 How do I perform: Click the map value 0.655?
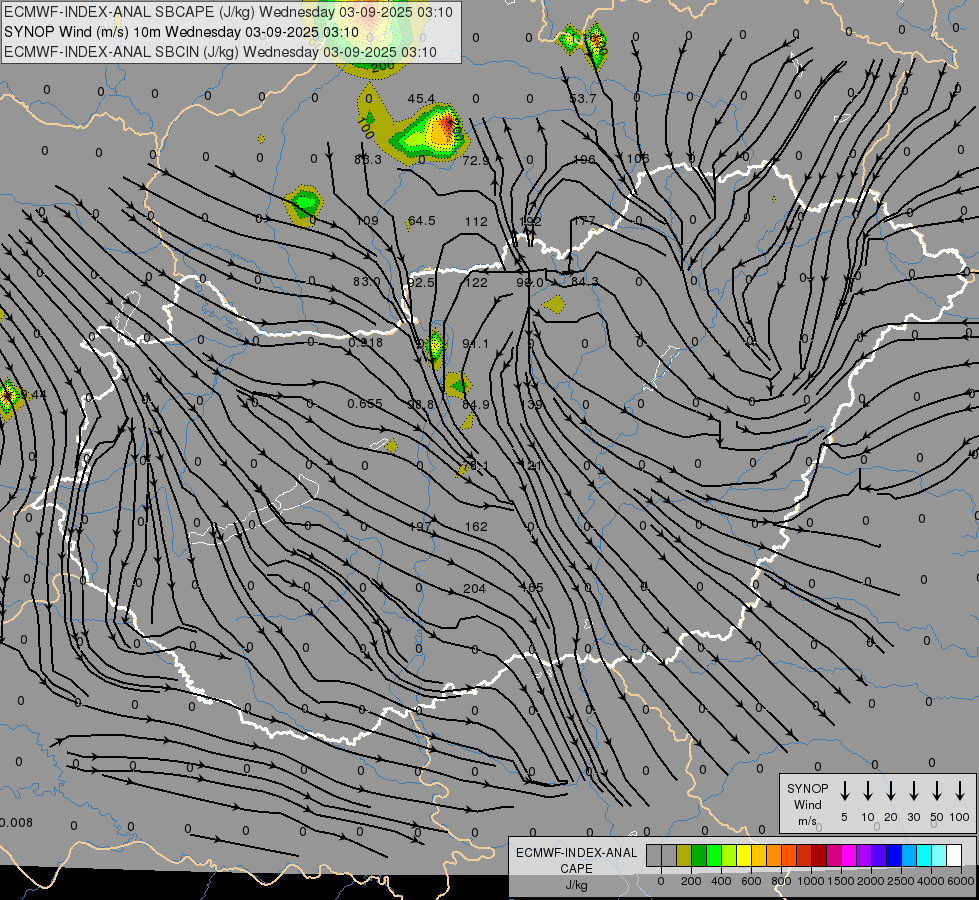click(365, 403)
